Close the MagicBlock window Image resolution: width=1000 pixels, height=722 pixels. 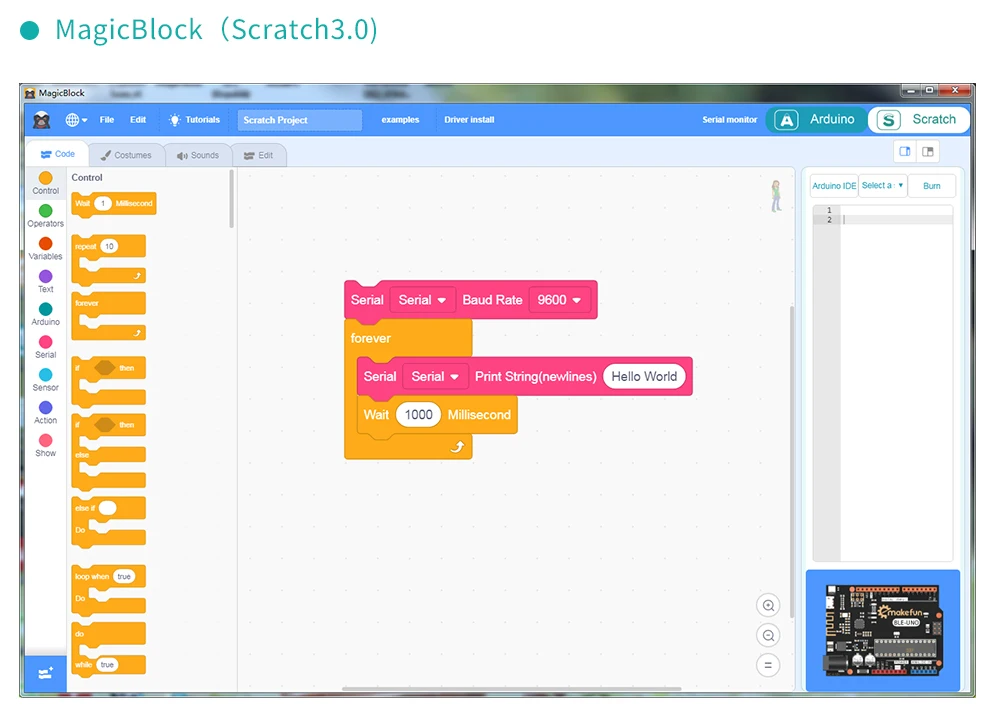click(x=955, y=91)
